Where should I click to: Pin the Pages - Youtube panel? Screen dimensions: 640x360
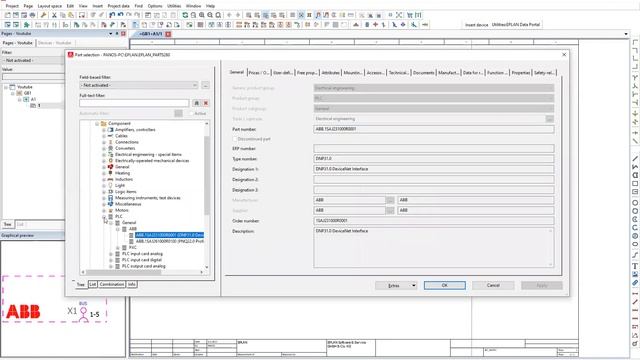tap(117, 33)
